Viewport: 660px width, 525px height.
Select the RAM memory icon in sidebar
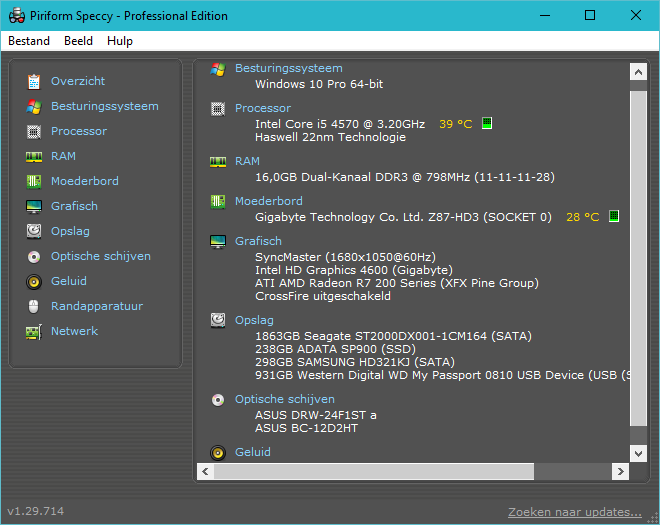click(34, 156)
